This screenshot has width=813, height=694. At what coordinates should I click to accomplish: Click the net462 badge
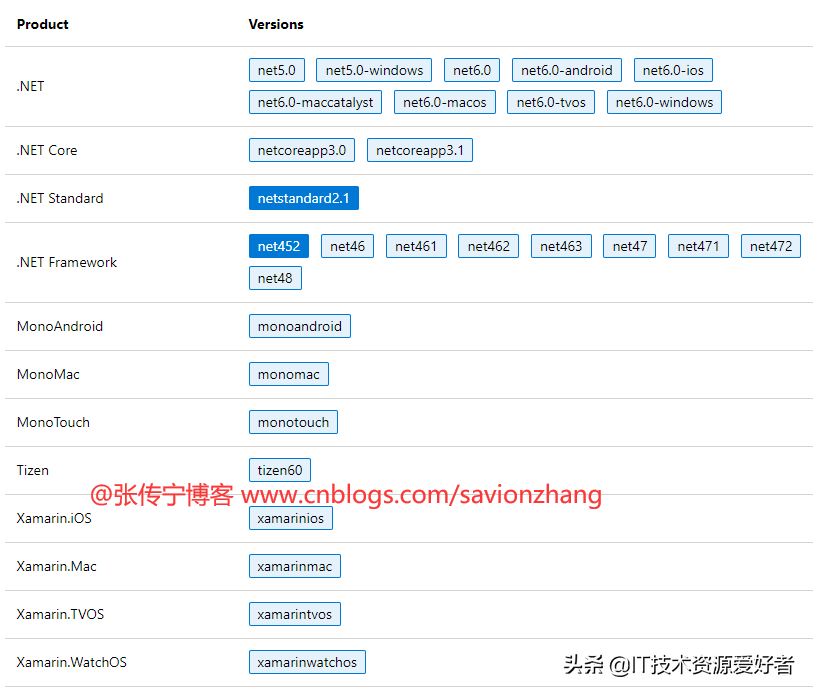coord(488,246)
